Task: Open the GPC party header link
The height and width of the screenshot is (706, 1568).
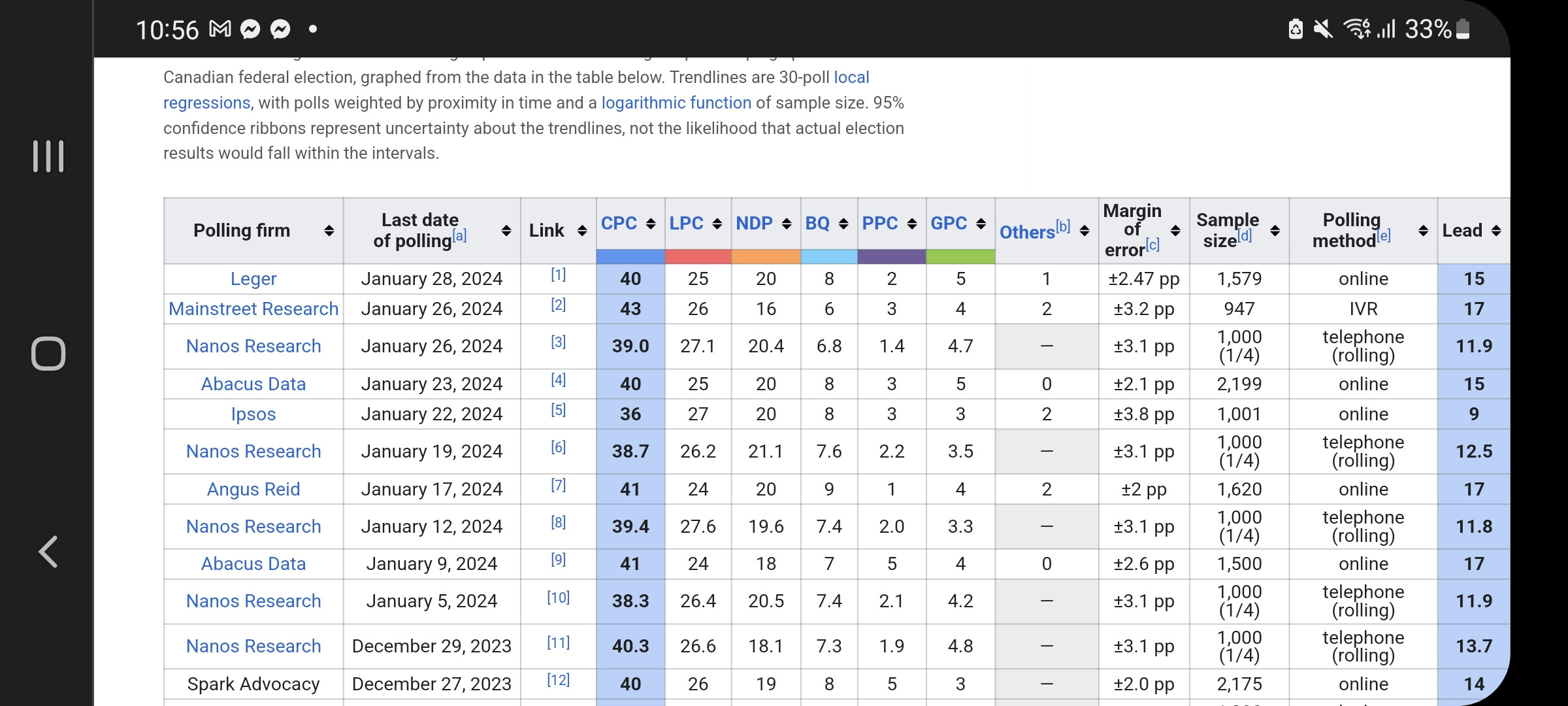Action: [949, 224]
